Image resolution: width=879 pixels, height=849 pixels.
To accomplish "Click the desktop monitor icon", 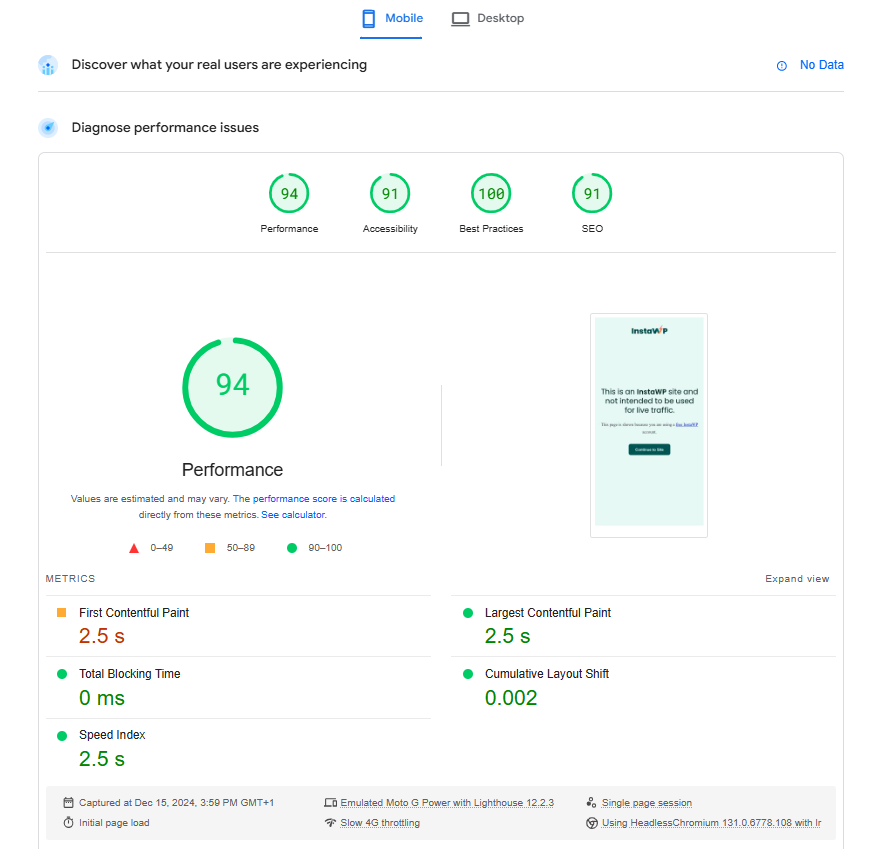I will 460,19.
